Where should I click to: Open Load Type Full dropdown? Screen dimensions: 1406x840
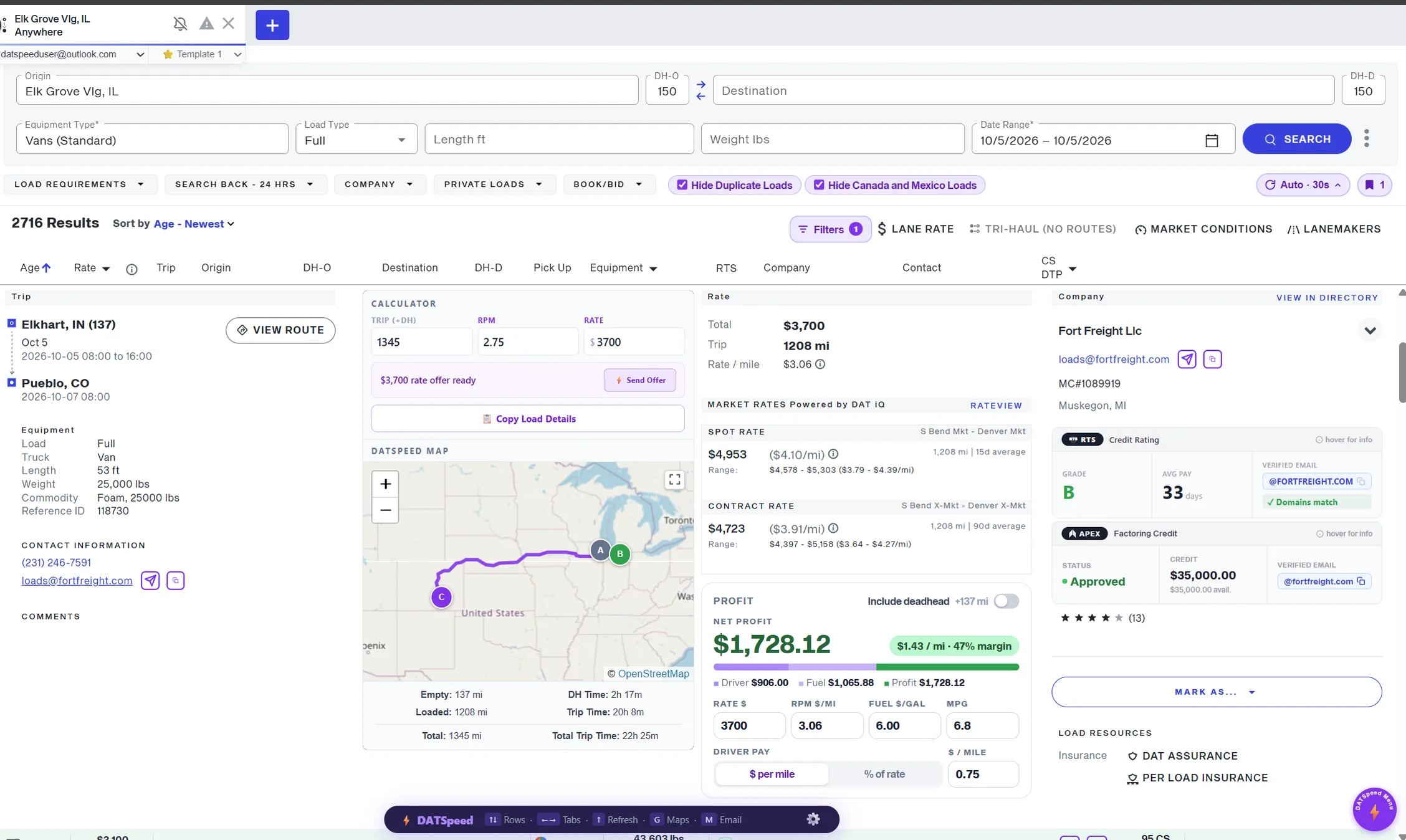tap(356, 140)
